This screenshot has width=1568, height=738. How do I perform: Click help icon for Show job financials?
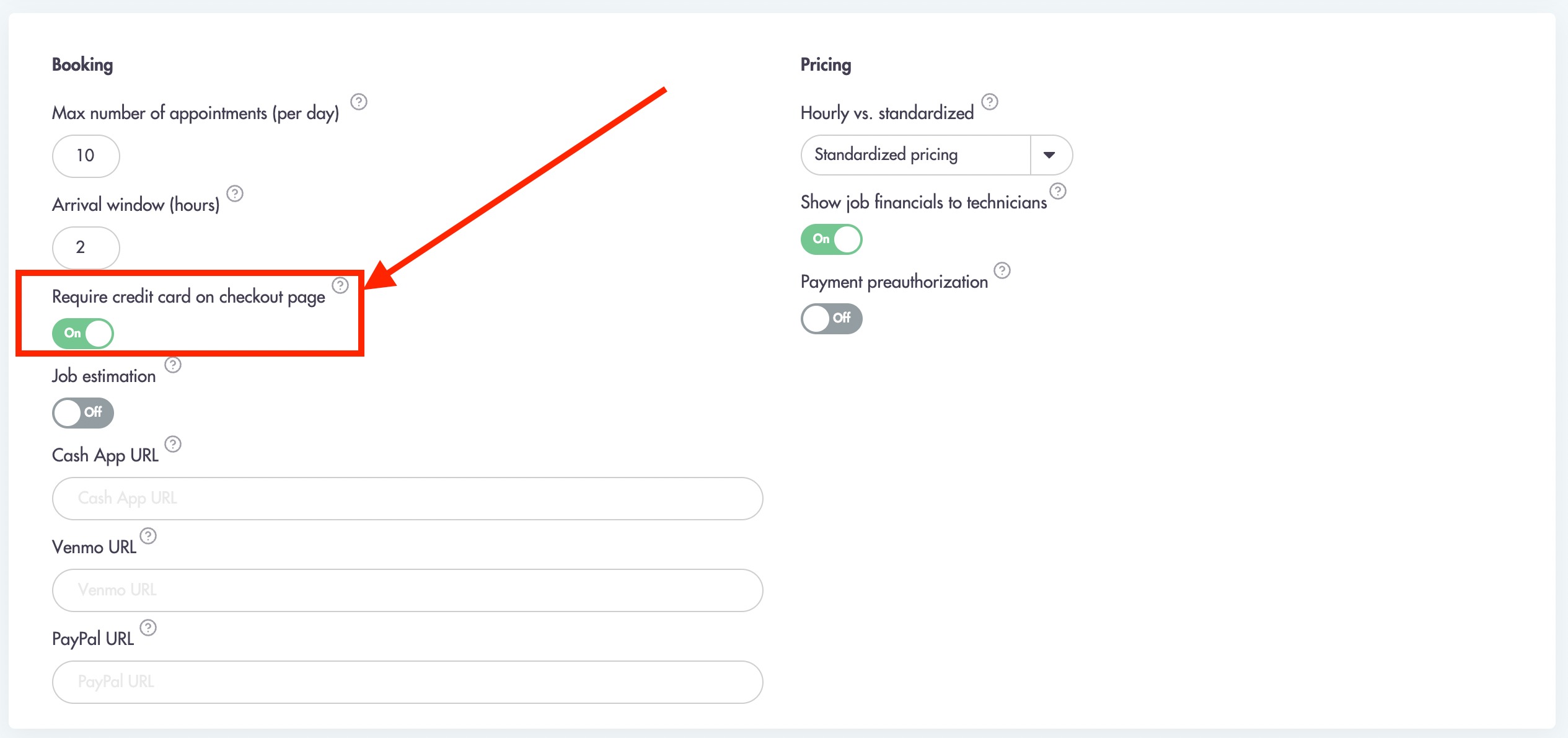click(x=1058, y=191)
